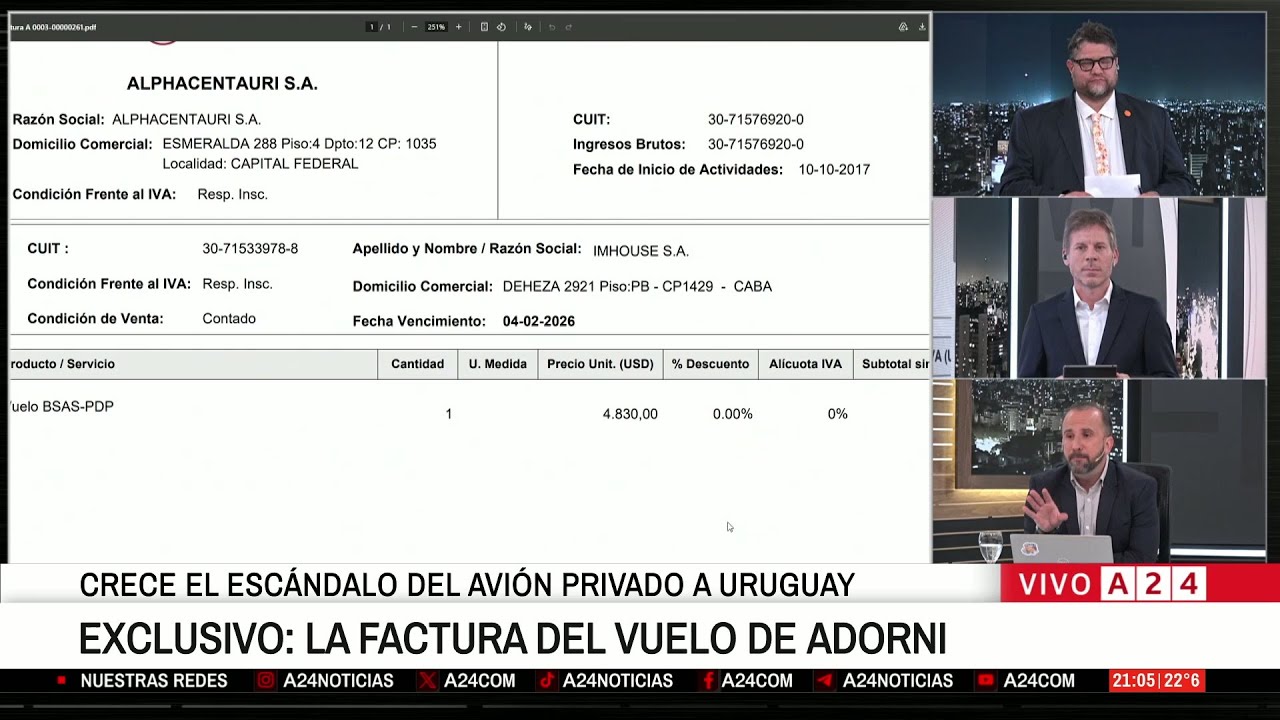Click the 'Fecha de Inicio de Actividades:' label
The height and width of the screenshot is (720, 1280).
click(x=678, y=170)
